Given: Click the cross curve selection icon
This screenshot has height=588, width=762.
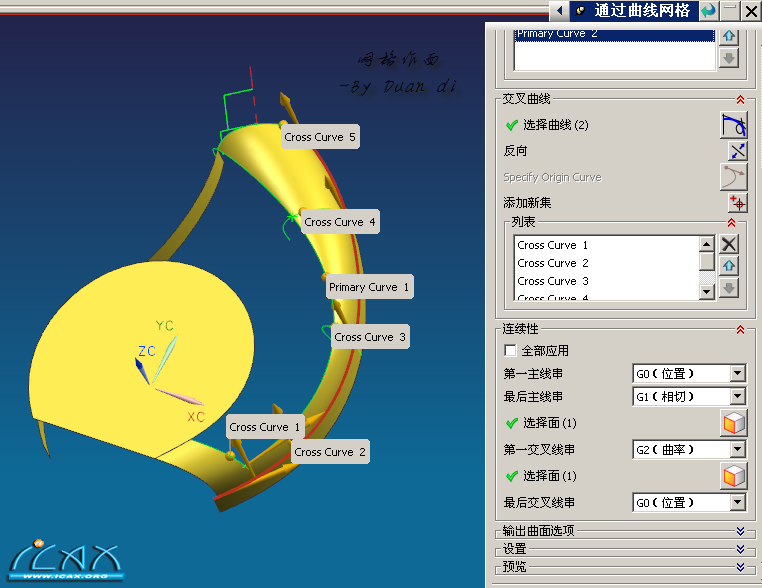Looking at the screenshot, I should tap(733, 125).
